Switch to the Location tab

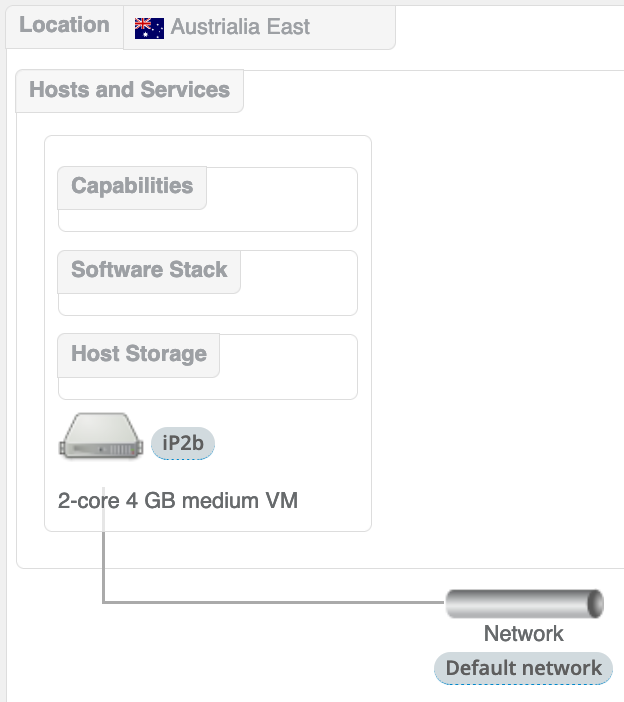[x=64, y=26]
